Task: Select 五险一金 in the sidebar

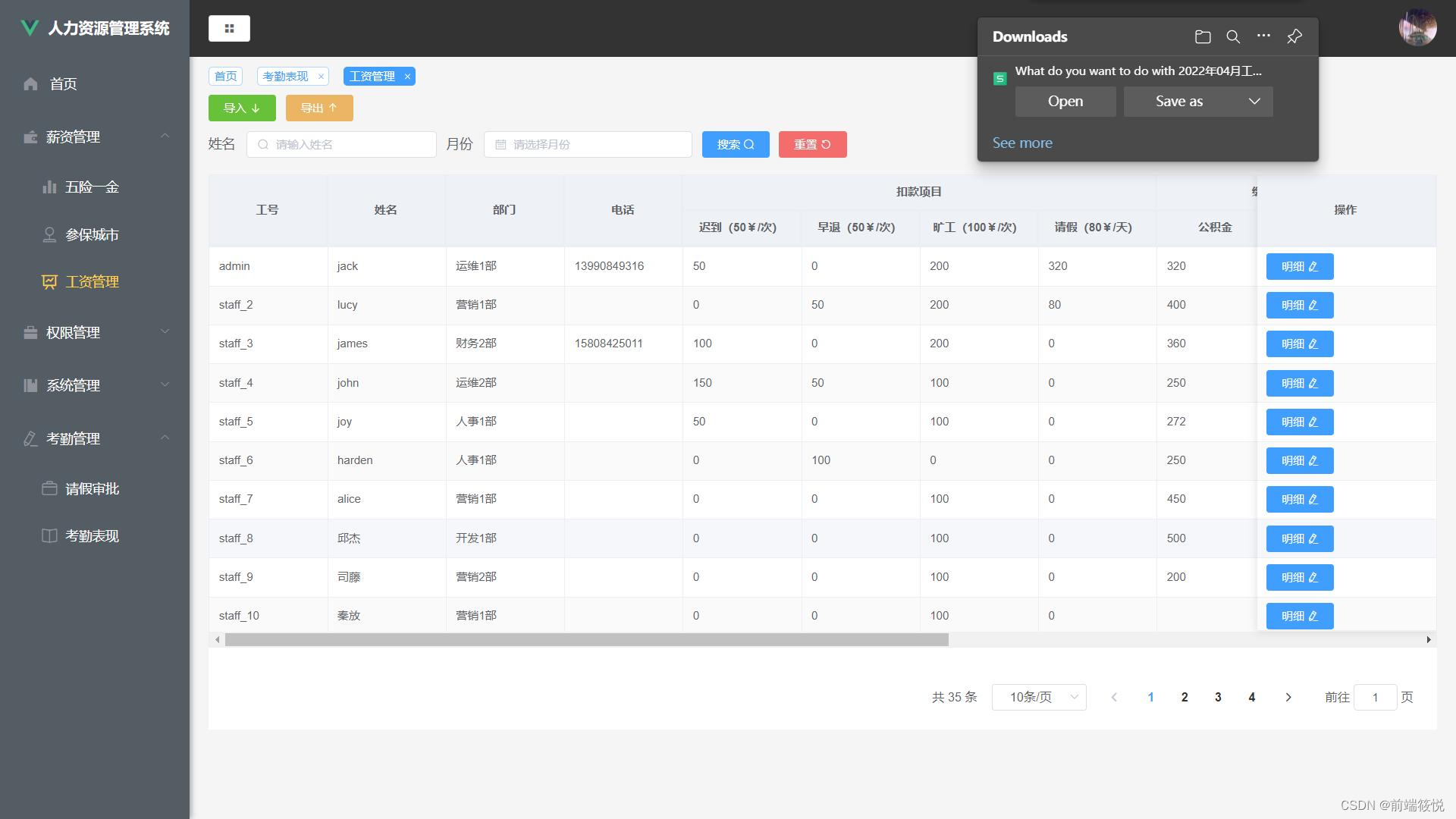Action: [x=92, y=187]
